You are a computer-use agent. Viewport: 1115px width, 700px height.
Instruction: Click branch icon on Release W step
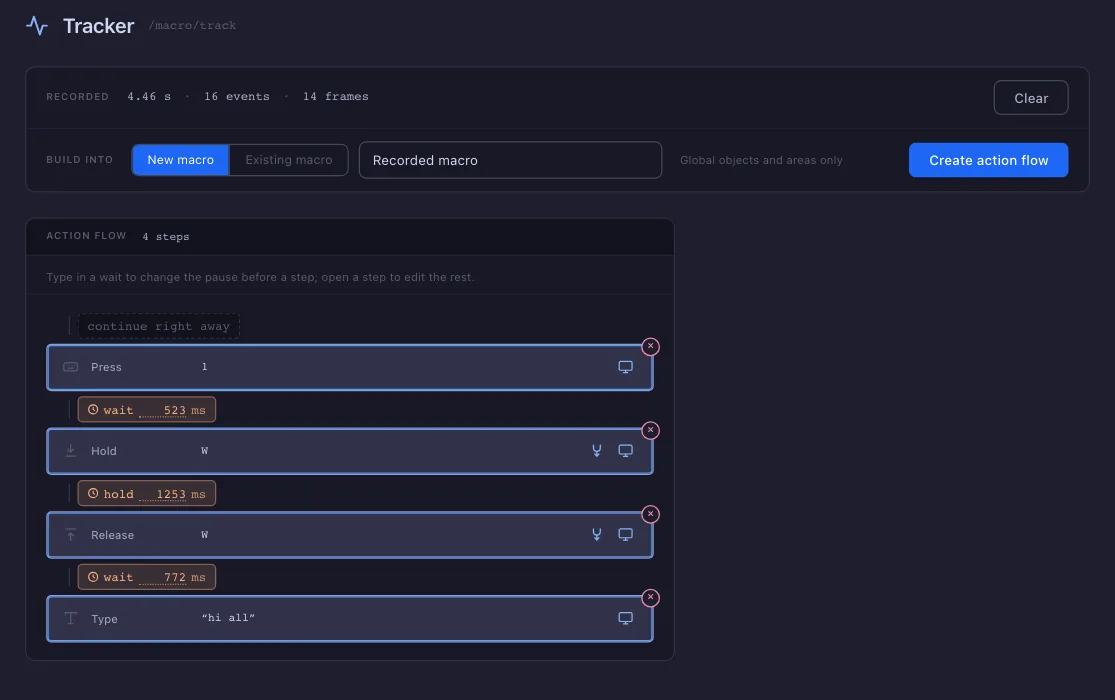pyautogui.click(x=597, y=535)
